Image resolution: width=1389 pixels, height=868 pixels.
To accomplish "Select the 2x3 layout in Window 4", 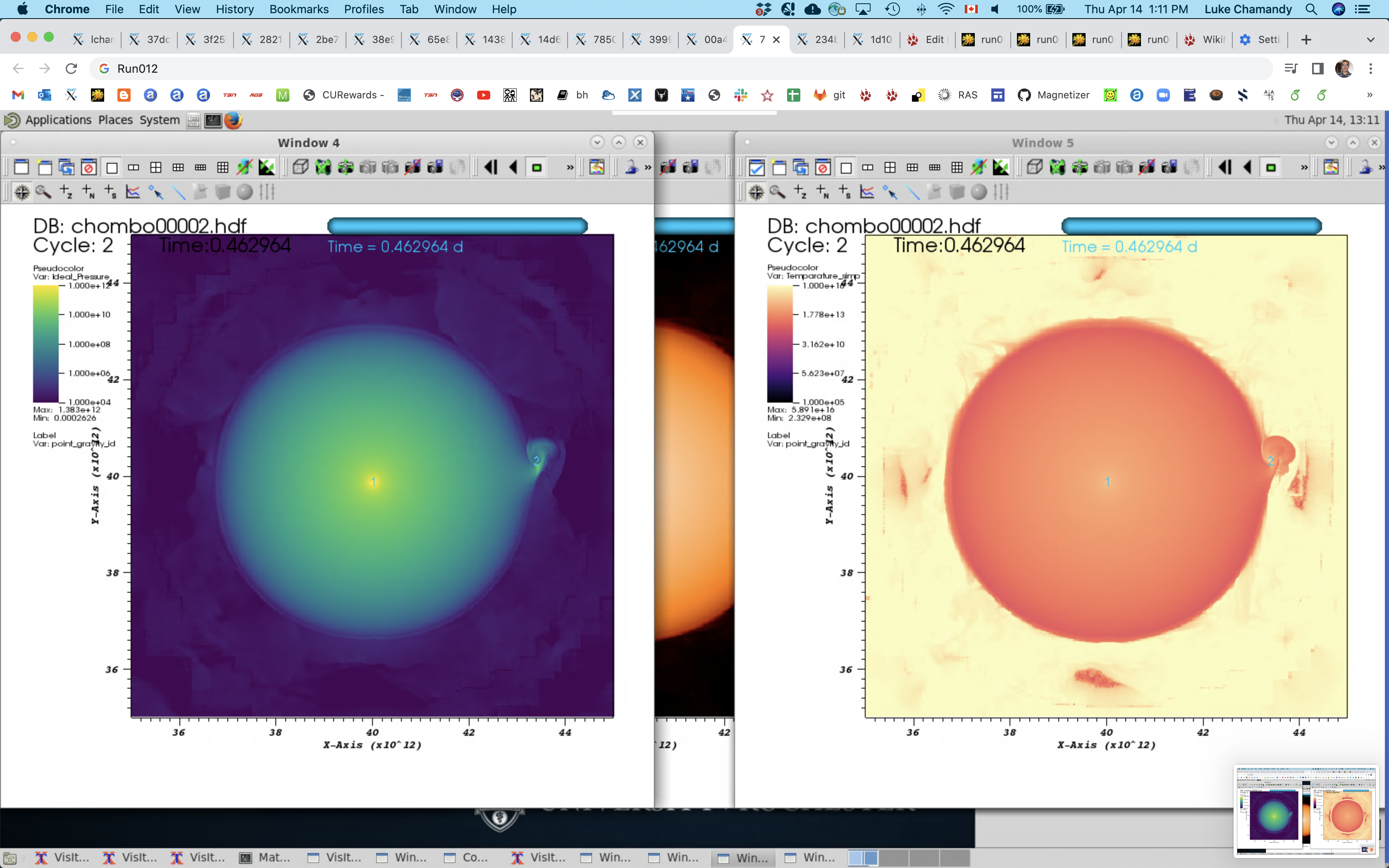I will point(178,167).
